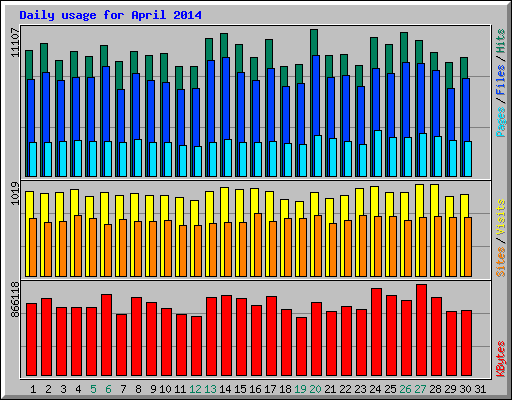This screenshot has height=400, width=512.
Task: Click the Hits legend label
Action: (501, 41)
